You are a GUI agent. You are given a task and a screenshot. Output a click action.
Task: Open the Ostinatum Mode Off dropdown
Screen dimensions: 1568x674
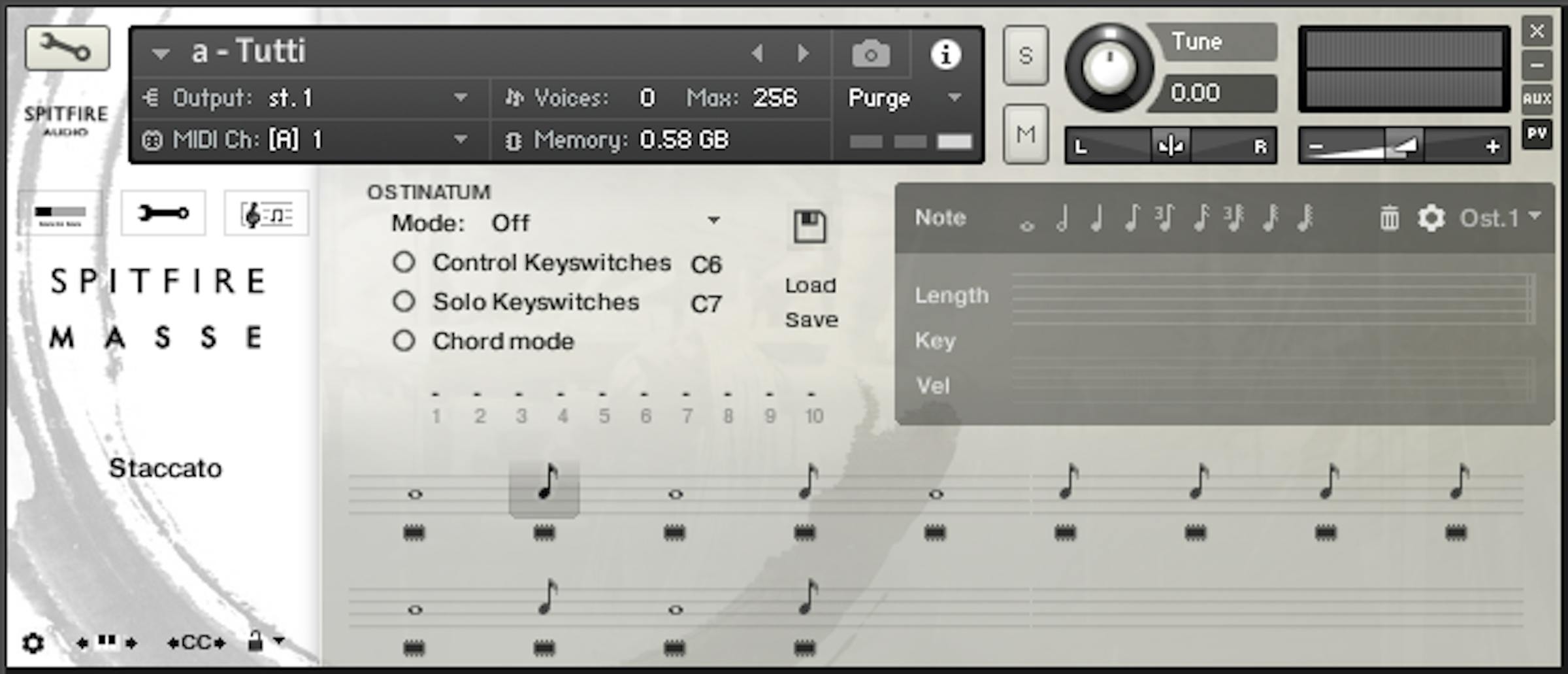(x=714, y=221)
